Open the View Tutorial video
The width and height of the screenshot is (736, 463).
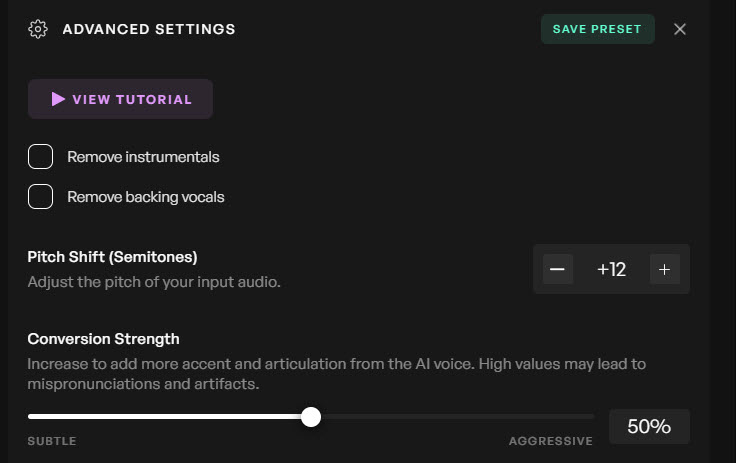[x=120, y=99]
